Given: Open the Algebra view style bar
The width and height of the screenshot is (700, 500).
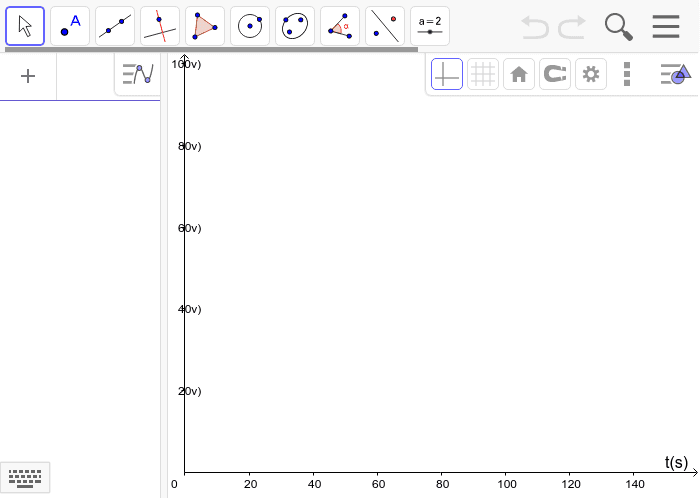Looking at the screenshot, I should [x=138, y=74].
